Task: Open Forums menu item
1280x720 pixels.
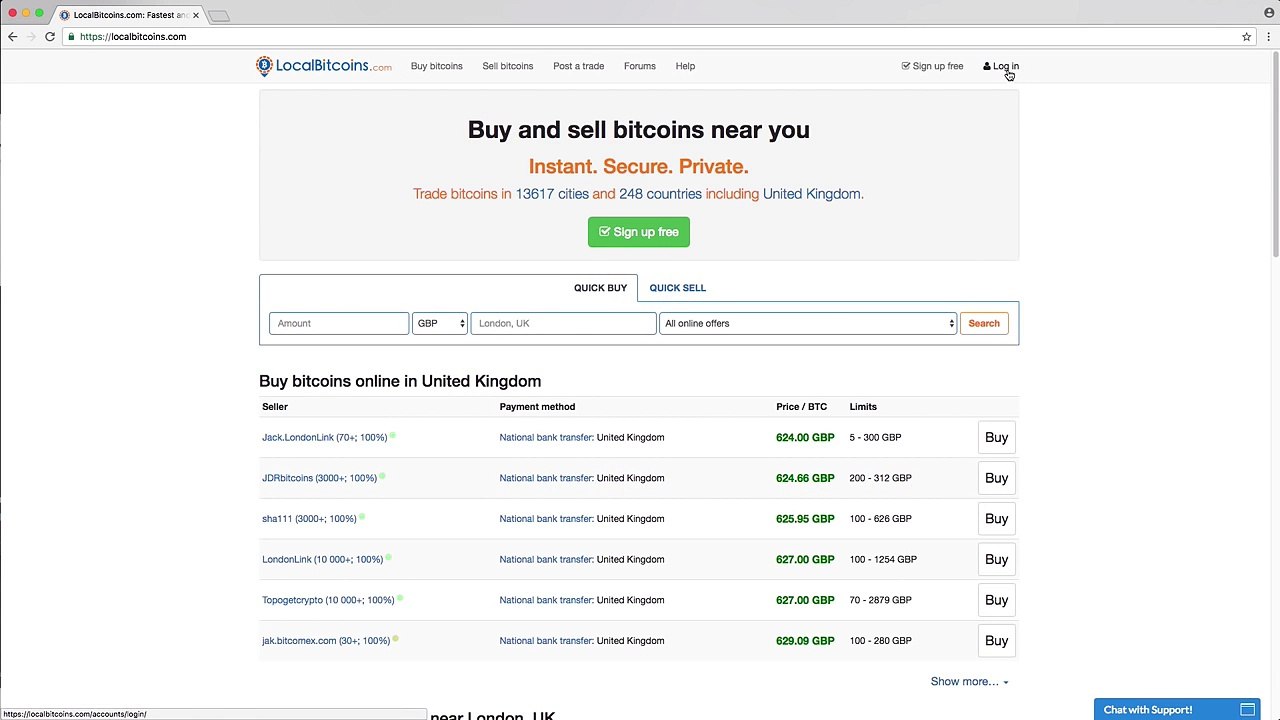Action: point(640,66)
